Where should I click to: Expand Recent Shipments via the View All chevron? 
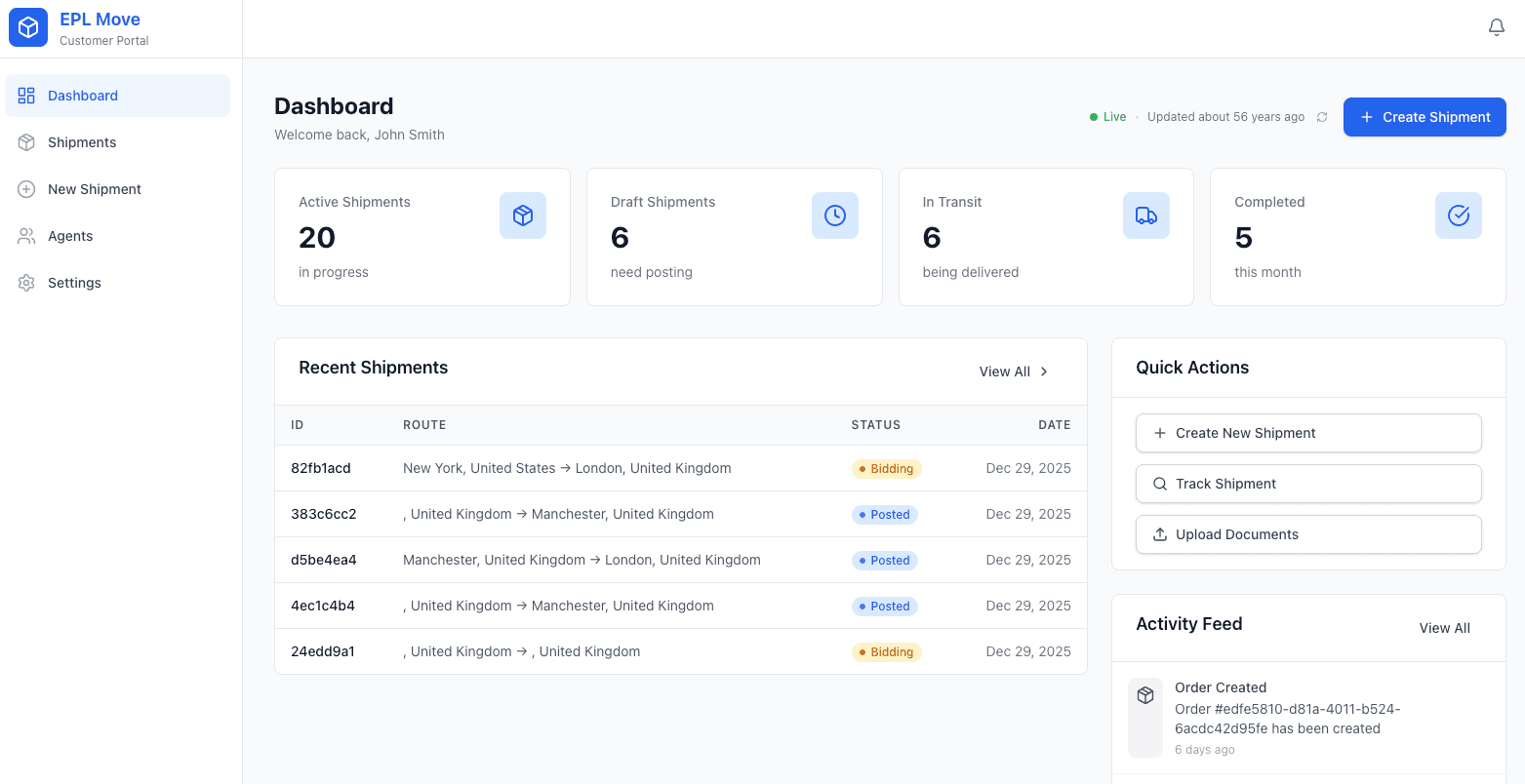point(1043,371)
